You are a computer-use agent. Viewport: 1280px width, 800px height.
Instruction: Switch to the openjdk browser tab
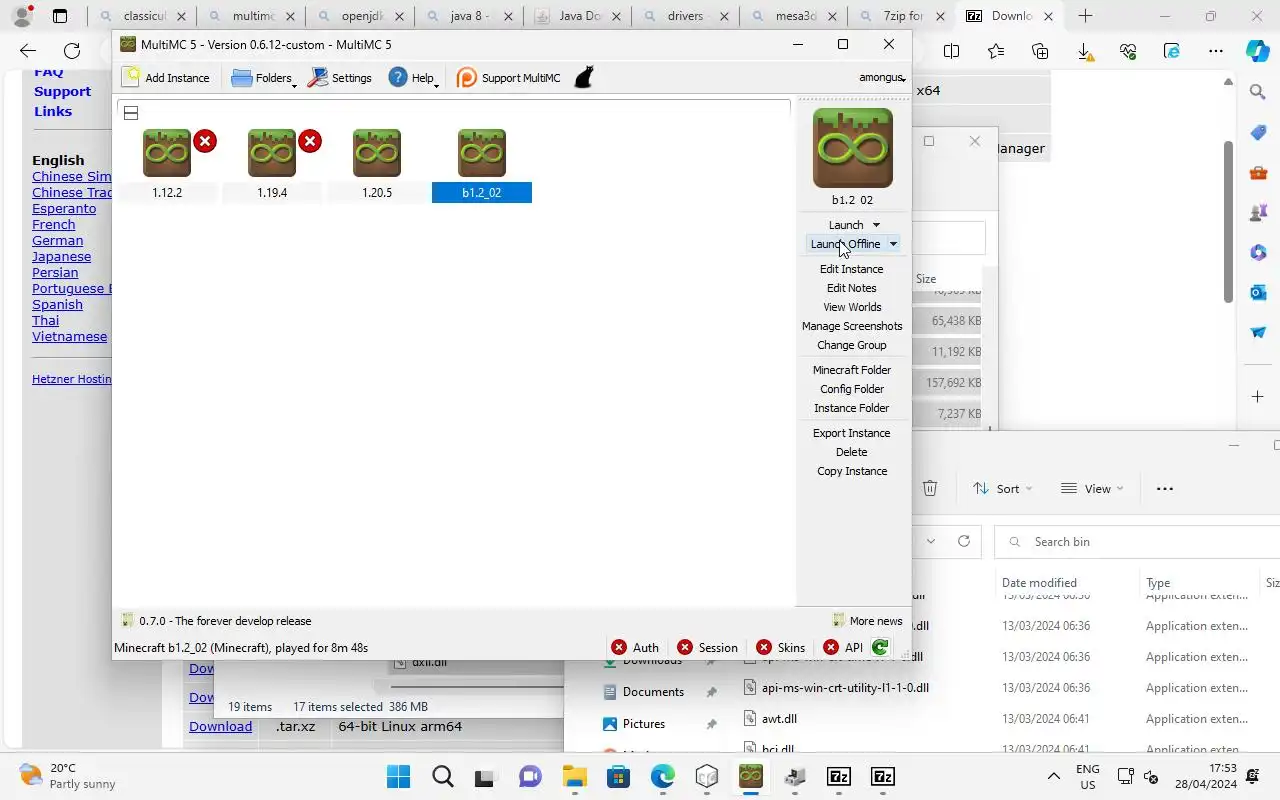(x=359, y=16)
